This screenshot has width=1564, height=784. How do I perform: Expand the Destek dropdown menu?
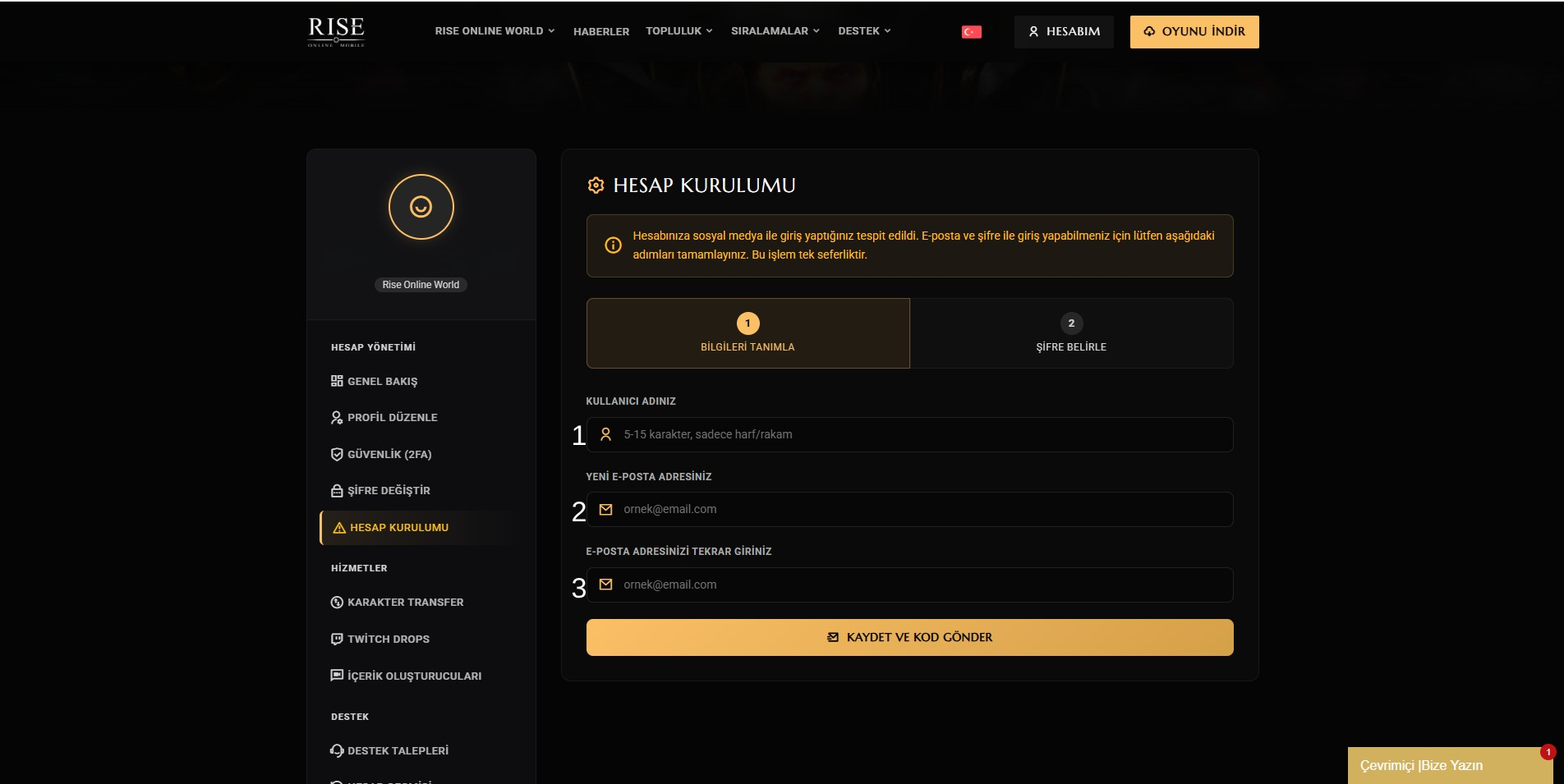[864, 31]
